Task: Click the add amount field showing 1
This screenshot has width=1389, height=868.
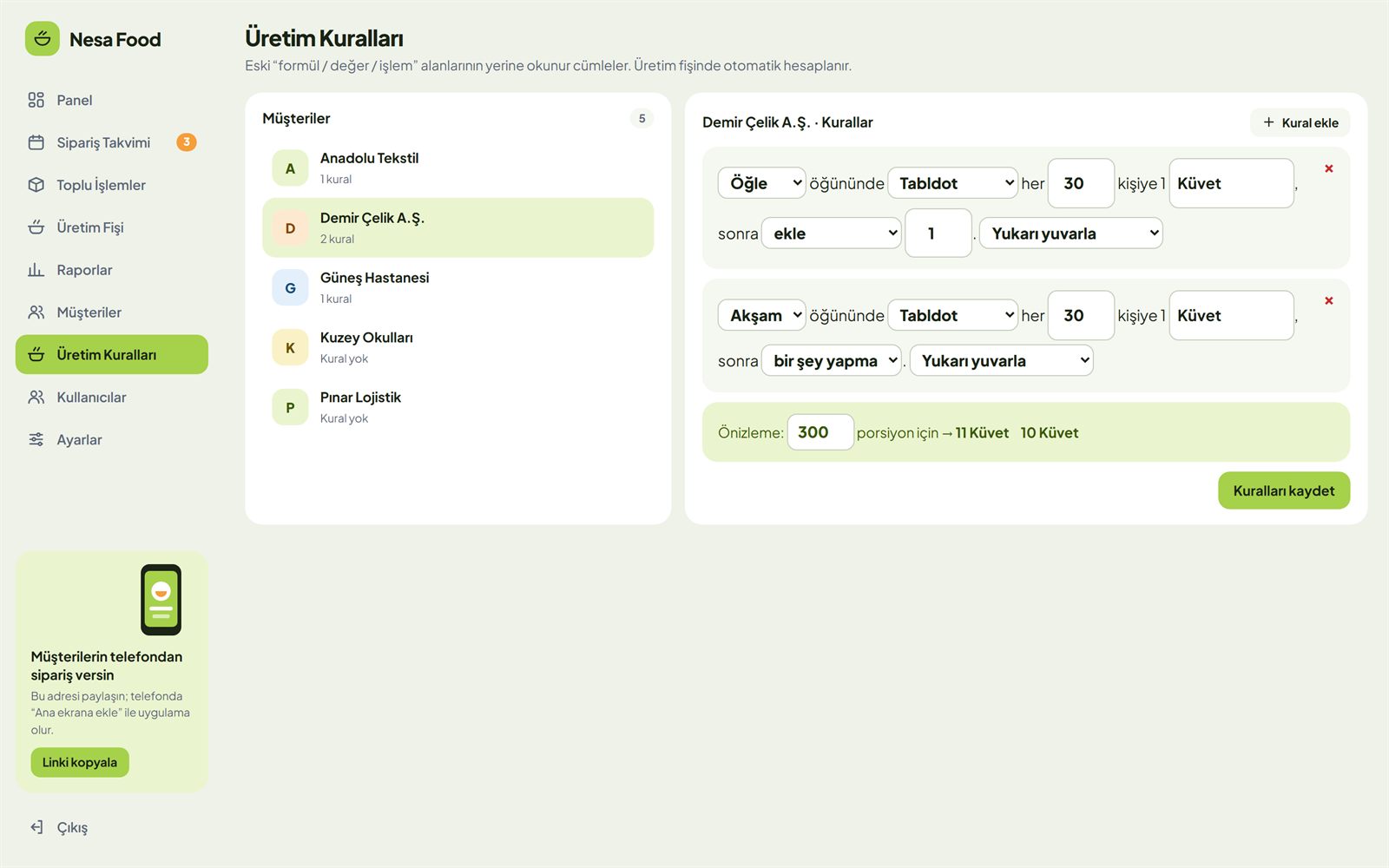Action: click(938, 233)
